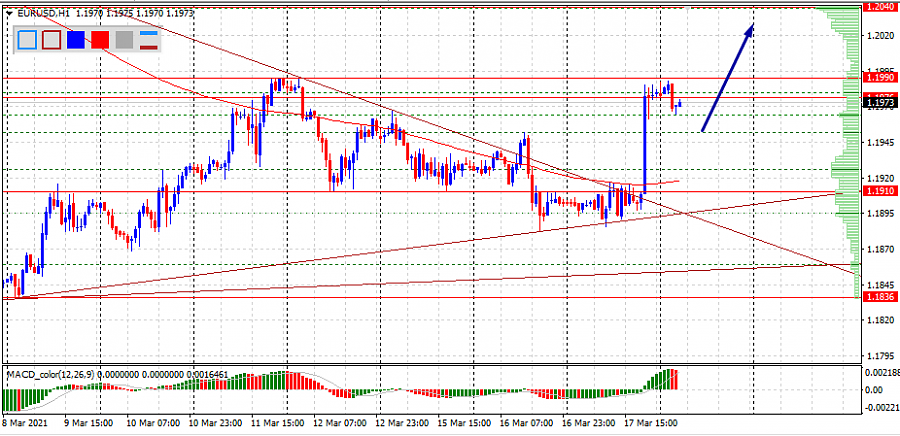Viewport: 900px width, 436px height.
Task: Click the 1.1895 price scale value
Action: coord(883,213)
